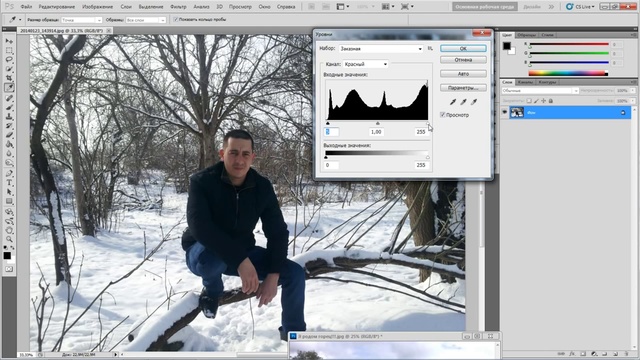Open the Параметры... options button
Image resolution: width=640 pixels, height=360 pixels.
463,88
